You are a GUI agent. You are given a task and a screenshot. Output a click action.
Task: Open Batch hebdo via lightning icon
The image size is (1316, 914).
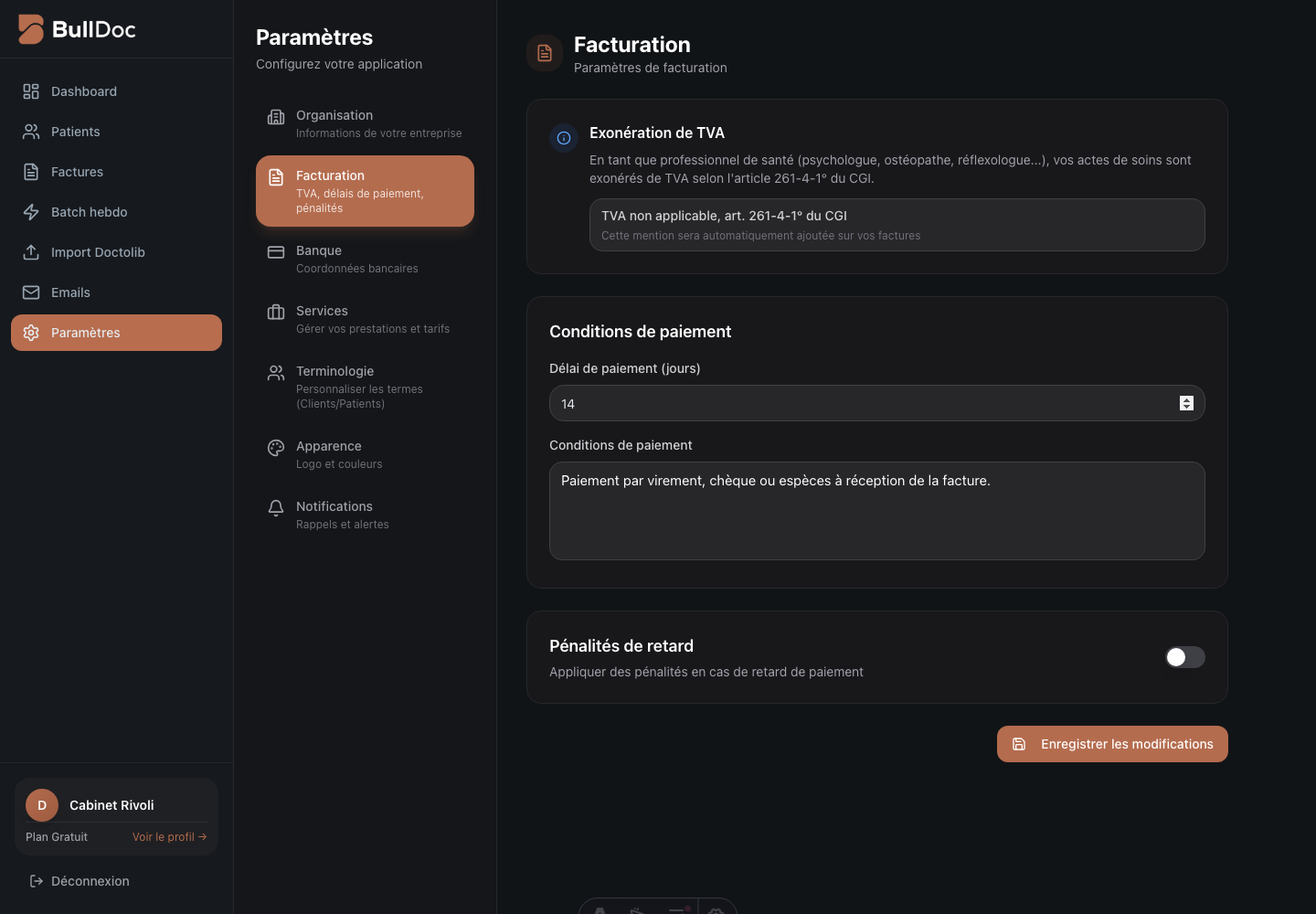click(x=31, y=212)
